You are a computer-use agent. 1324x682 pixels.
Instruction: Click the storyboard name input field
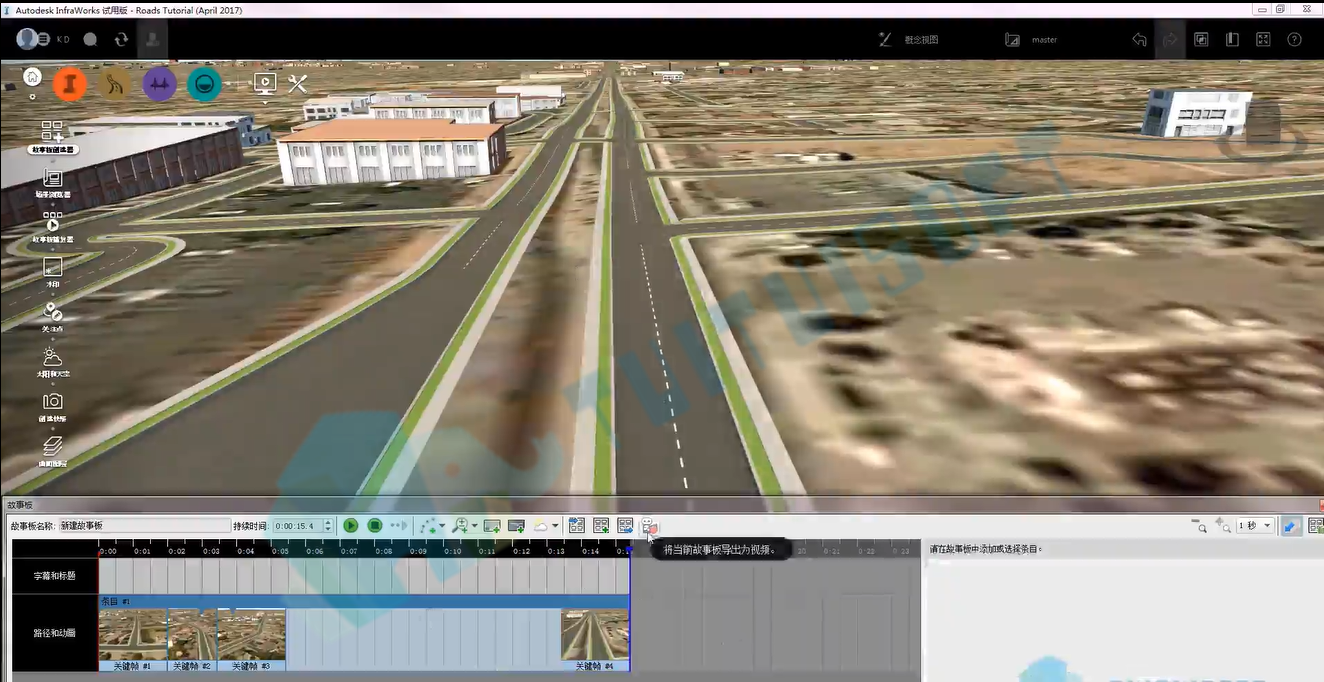pos(145,525)
